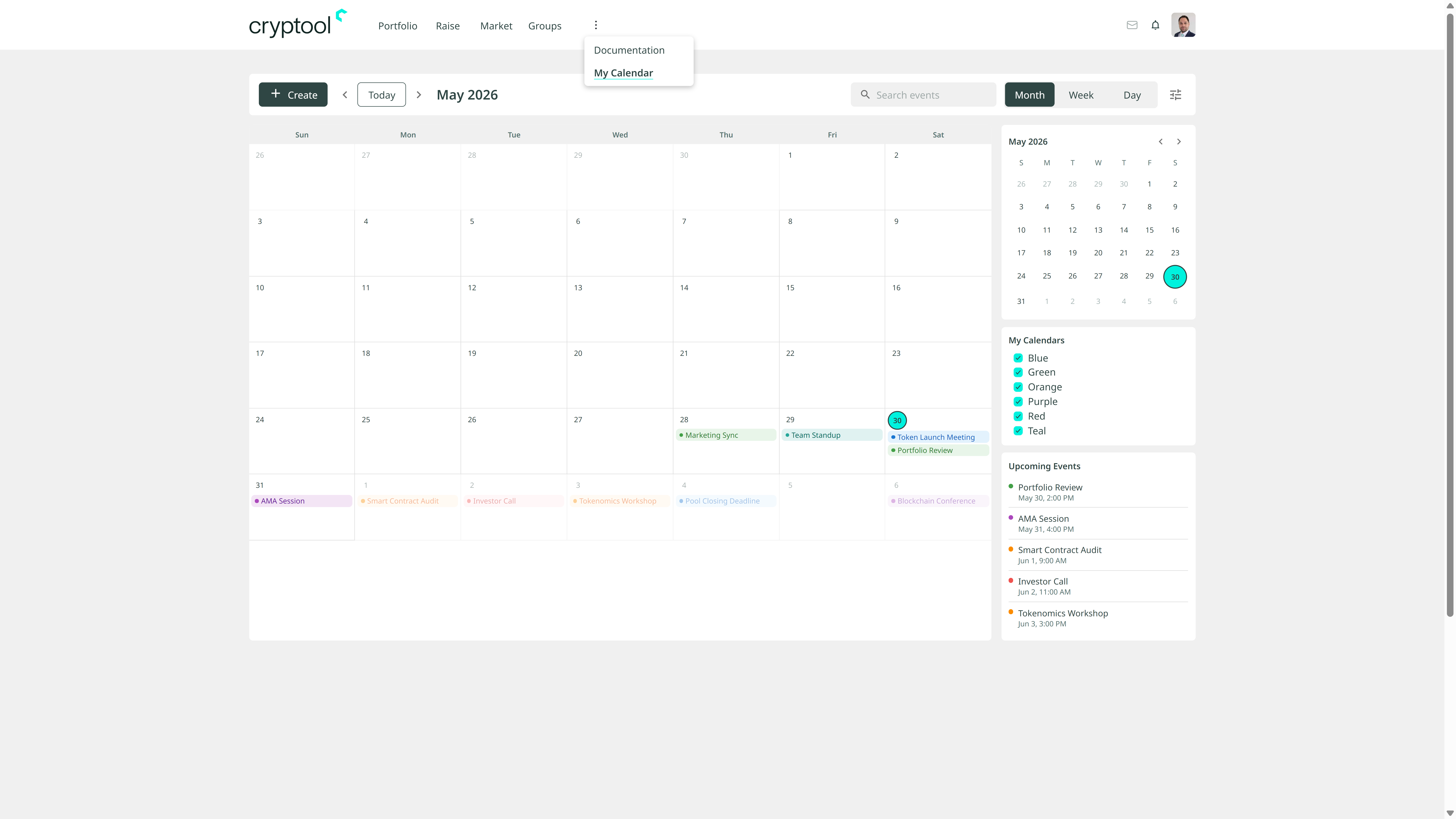Toggle the Teal calendar checkbox
1456x819 pixels.
(1018, 431)
